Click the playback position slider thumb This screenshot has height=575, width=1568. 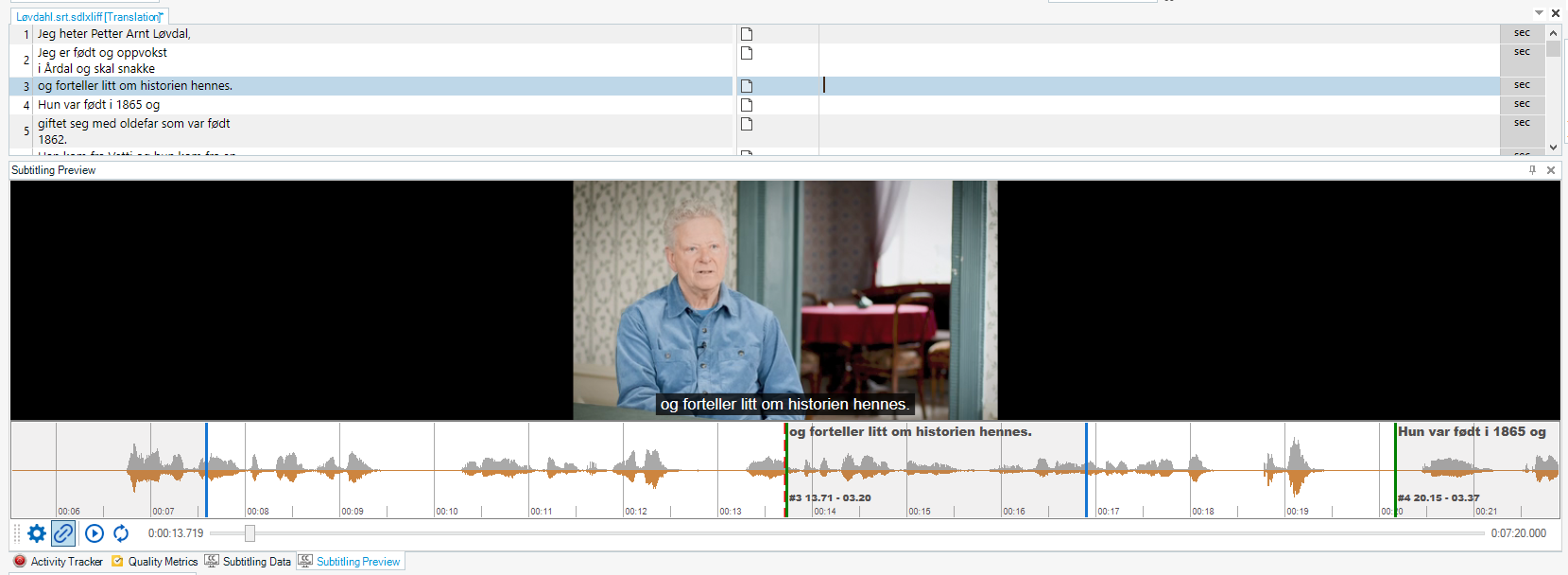tap(250, 533)
